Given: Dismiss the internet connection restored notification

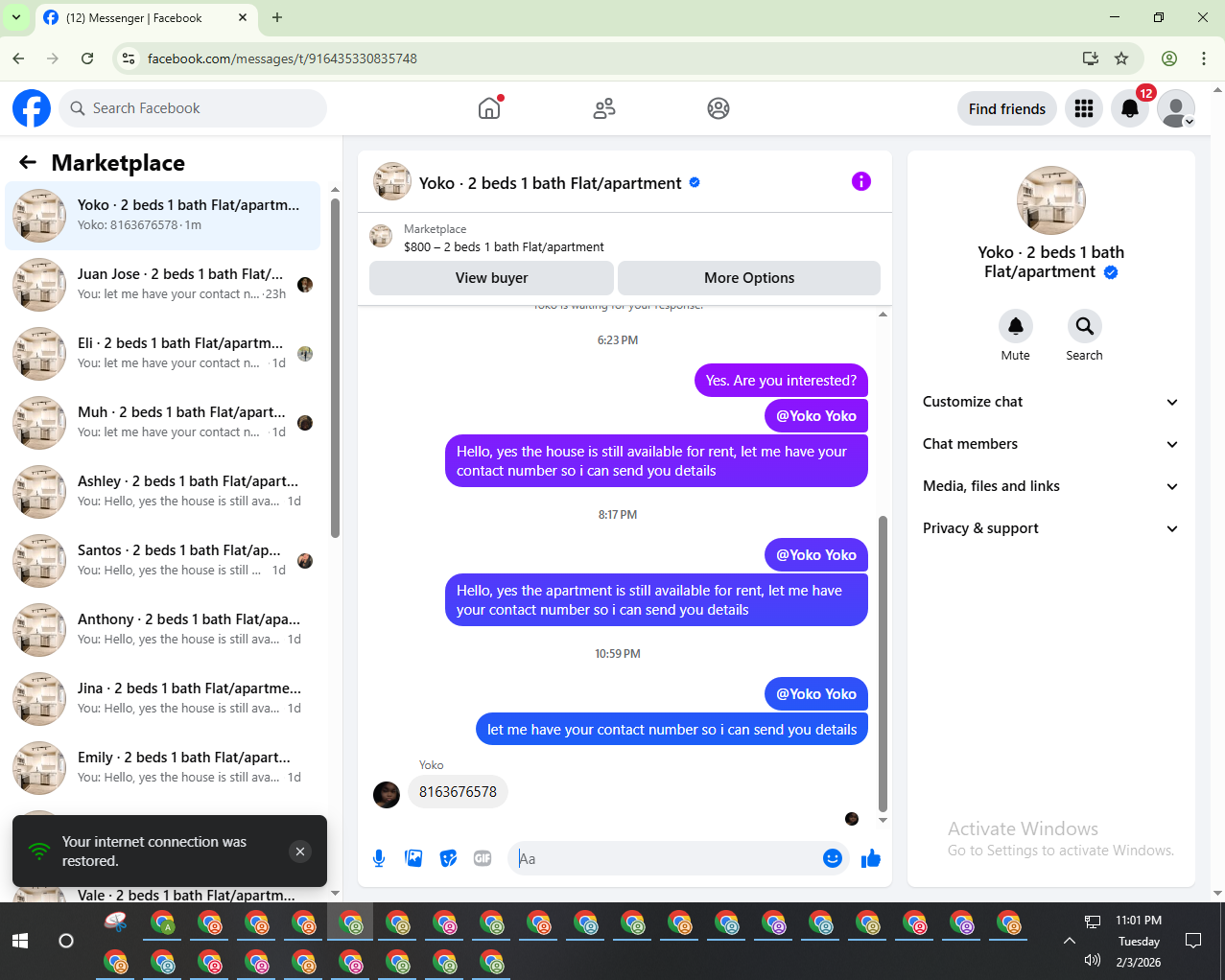Looking at the screenshot, I should coord(300,852).
